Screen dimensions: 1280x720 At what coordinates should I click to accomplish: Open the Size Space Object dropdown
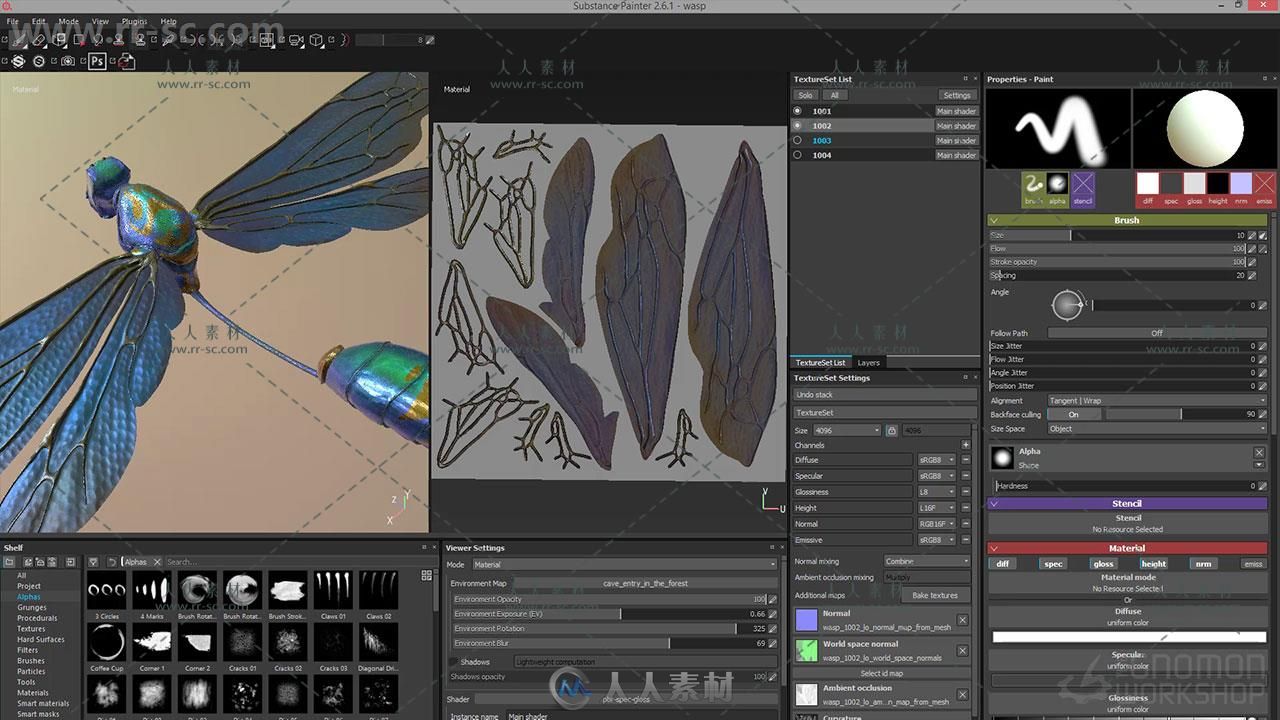coord(1156,429)
